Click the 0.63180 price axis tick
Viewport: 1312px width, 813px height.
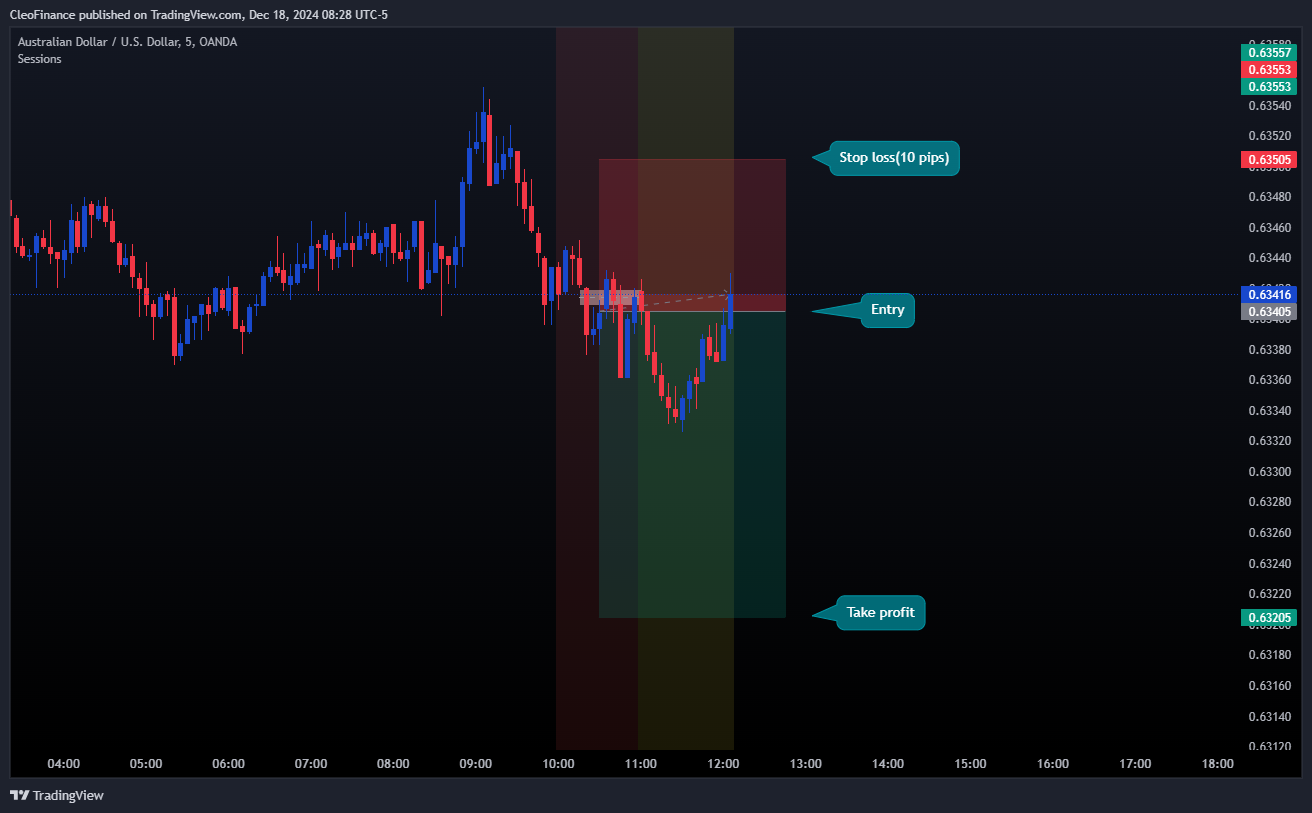click(1269, 655)
